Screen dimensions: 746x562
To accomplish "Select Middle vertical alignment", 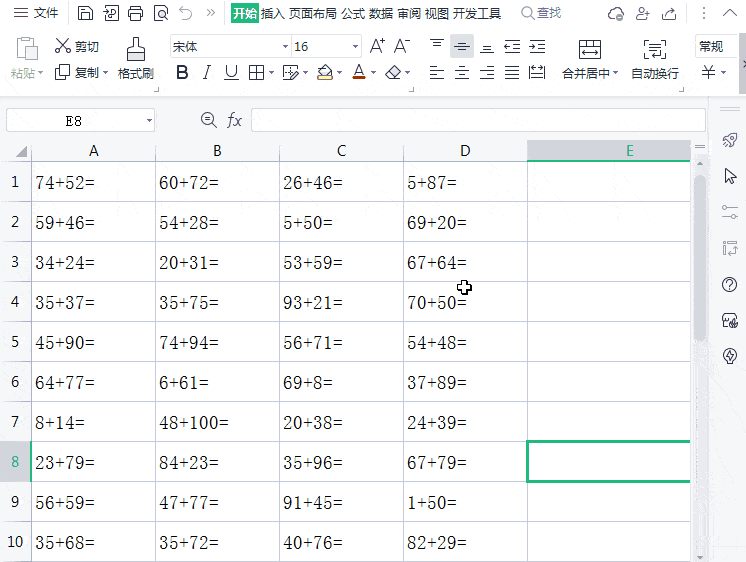I will [461, 46].
